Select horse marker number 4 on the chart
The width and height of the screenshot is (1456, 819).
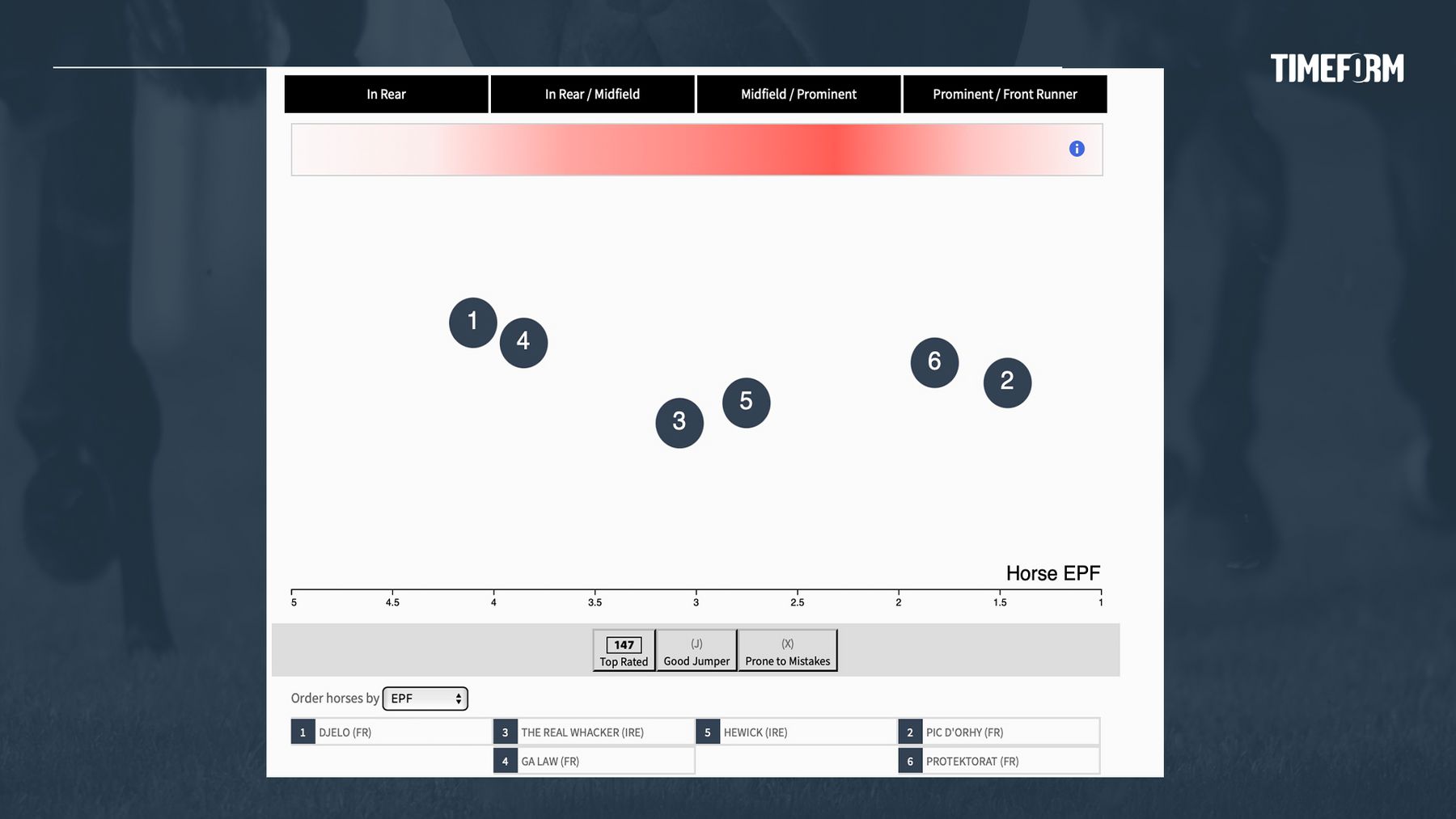[523, 343]
